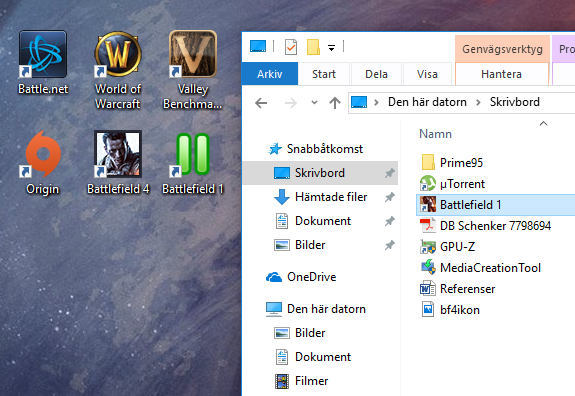Open the recent locations dropdown chevron
The height and width of the screenshot is (396, 575).
(314, 102)
